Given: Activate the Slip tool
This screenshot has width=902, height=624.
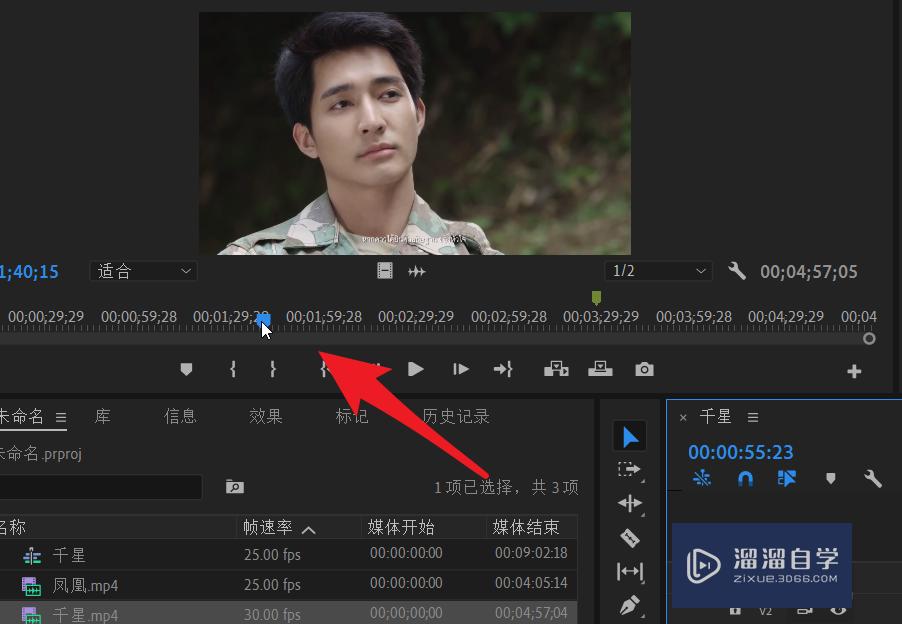Looking at the screenshot, I should pos(629,572).
